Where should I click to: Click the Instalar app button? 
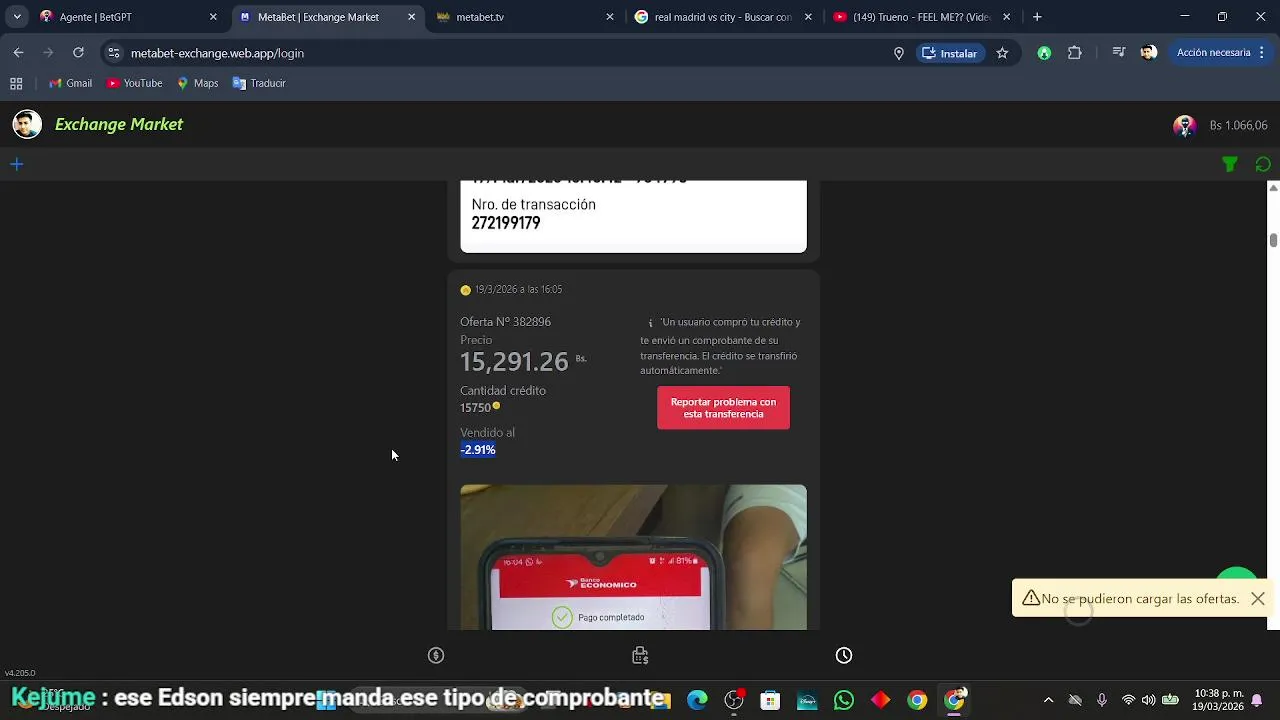948,53
